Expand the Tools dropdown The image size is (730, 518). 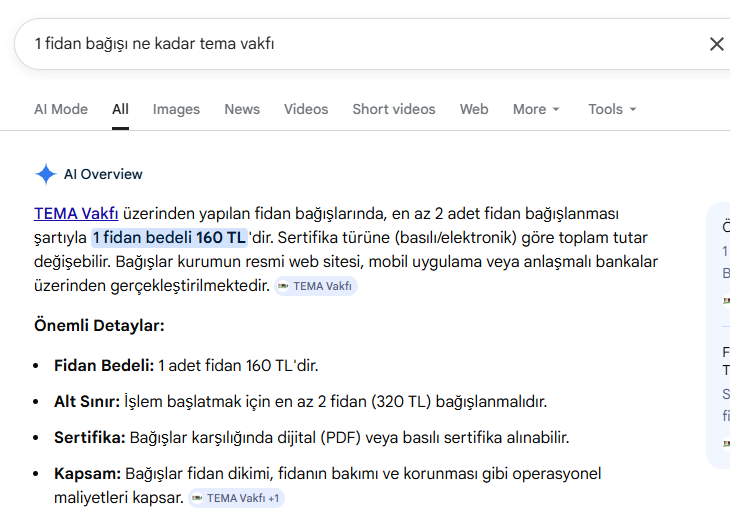click(612, 109)
